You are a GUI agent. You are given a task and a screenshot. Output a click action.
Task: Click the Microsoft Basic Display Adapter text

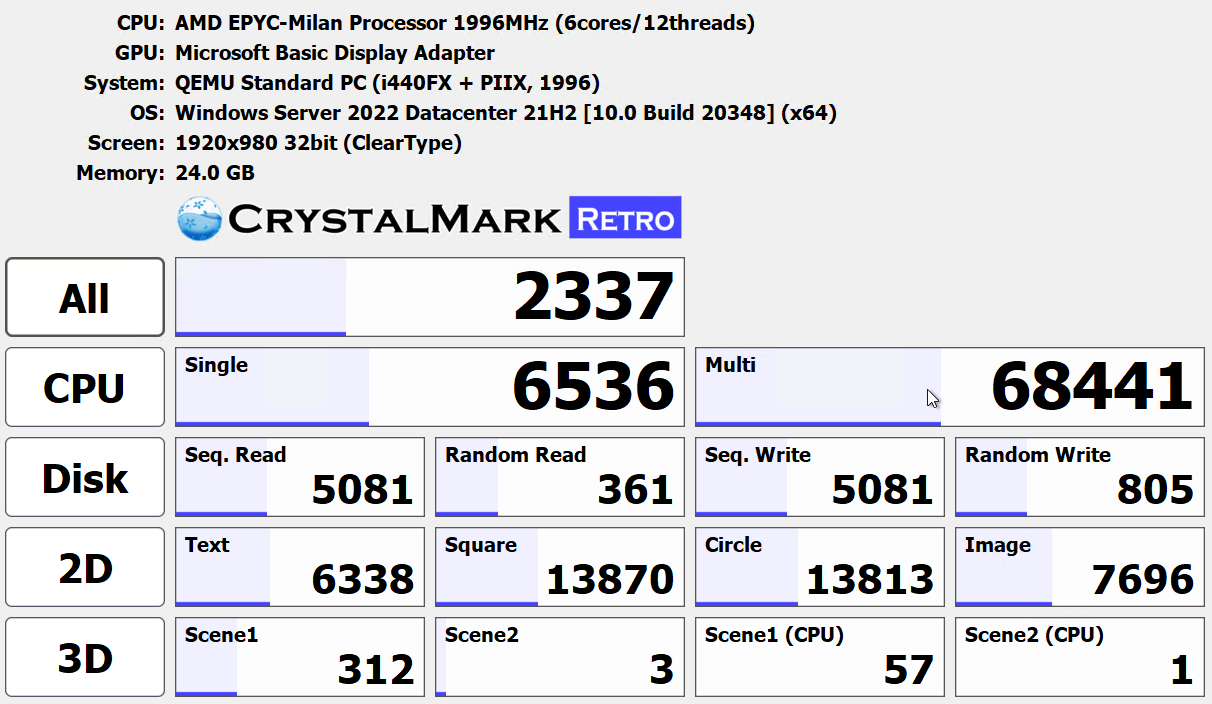(x=335, y=53)
